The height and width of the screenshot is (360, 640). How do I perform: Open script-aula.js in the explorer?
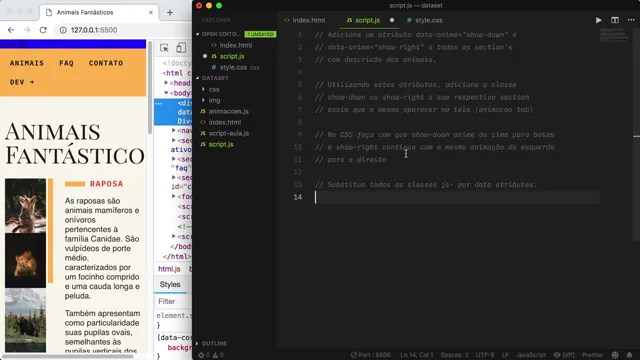(229, 133)
